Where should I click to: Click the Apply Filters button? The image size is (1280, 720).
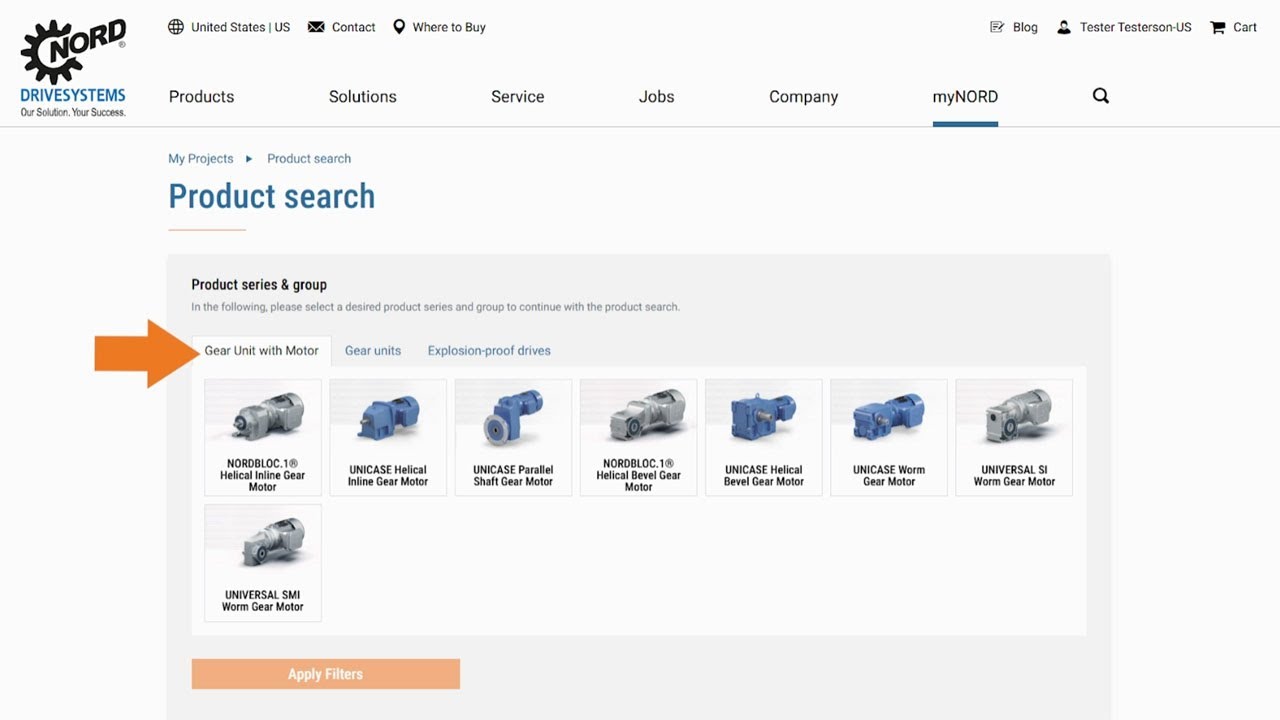tap(326, 674)
